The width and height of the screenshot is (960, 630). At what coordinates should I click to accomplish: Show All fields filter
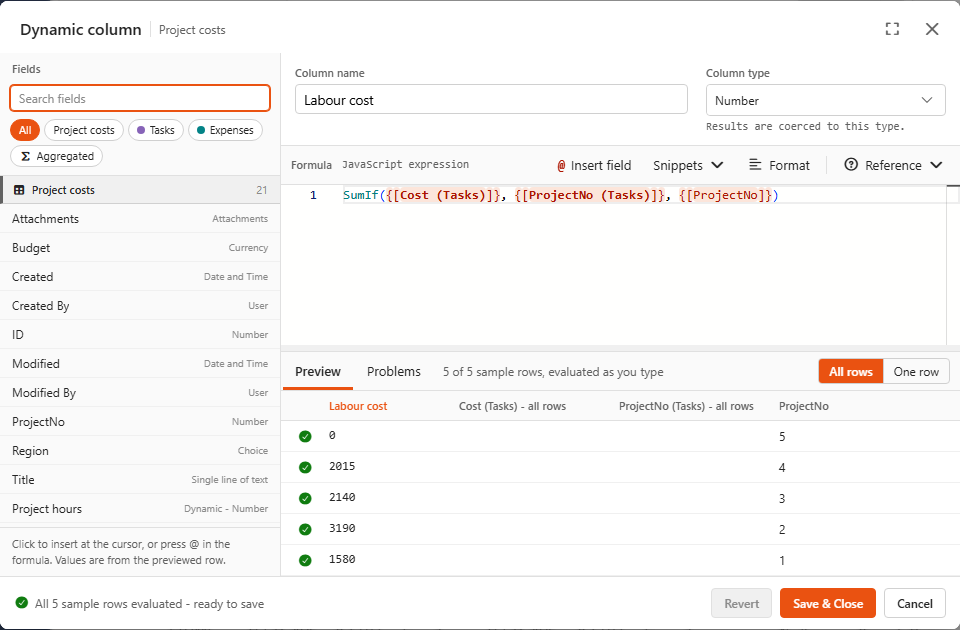(25, 130)
